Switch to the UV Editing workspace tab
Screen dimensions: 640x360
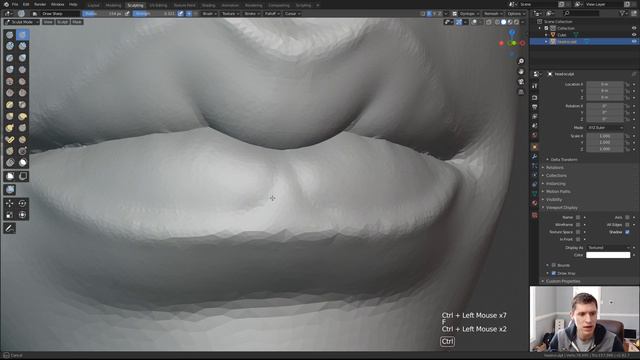(158, 5)
